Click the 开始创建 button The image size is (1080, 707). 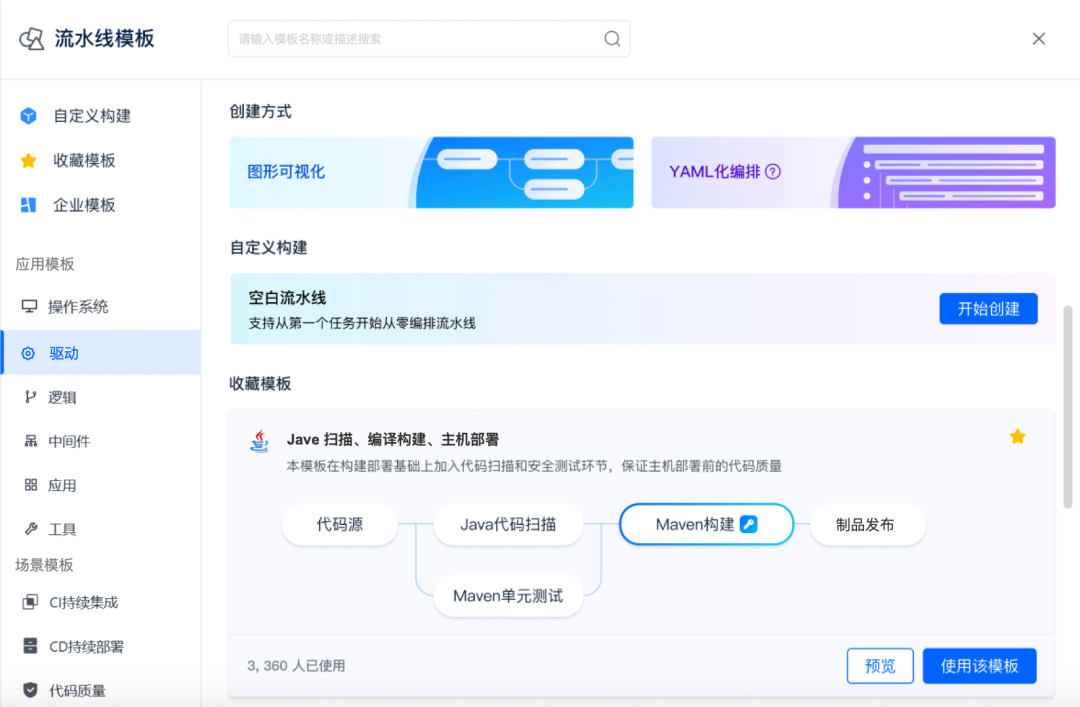pos(988,309)
